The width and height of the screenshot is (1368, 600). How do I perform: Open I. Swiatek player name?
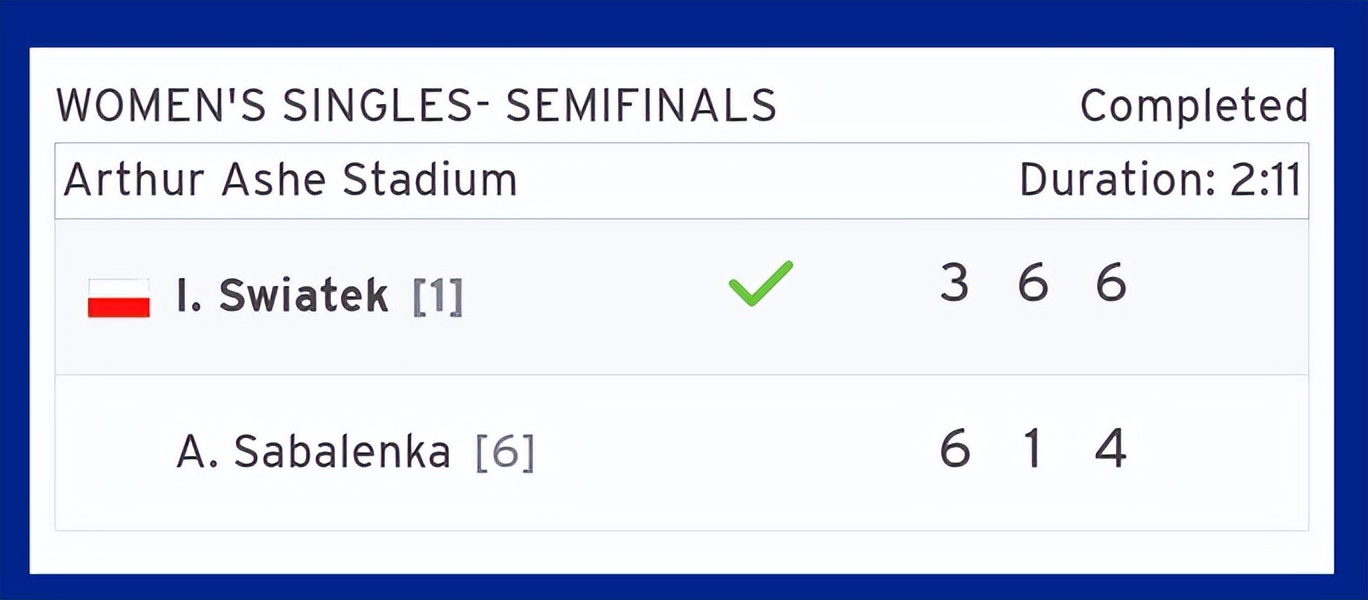282,296
